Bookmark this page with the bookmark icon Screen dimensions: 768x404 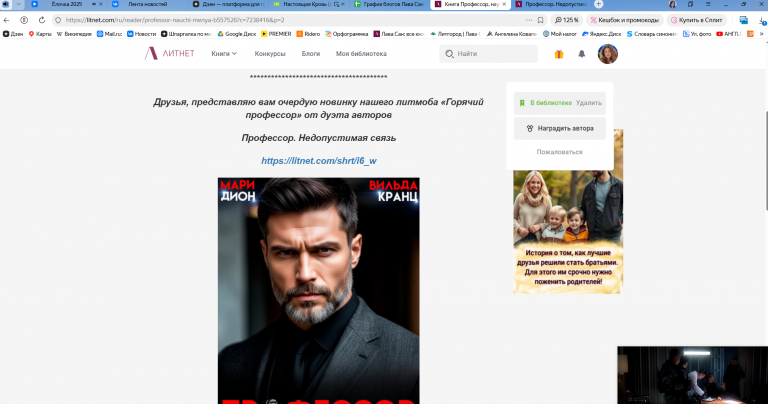[541, 20]
